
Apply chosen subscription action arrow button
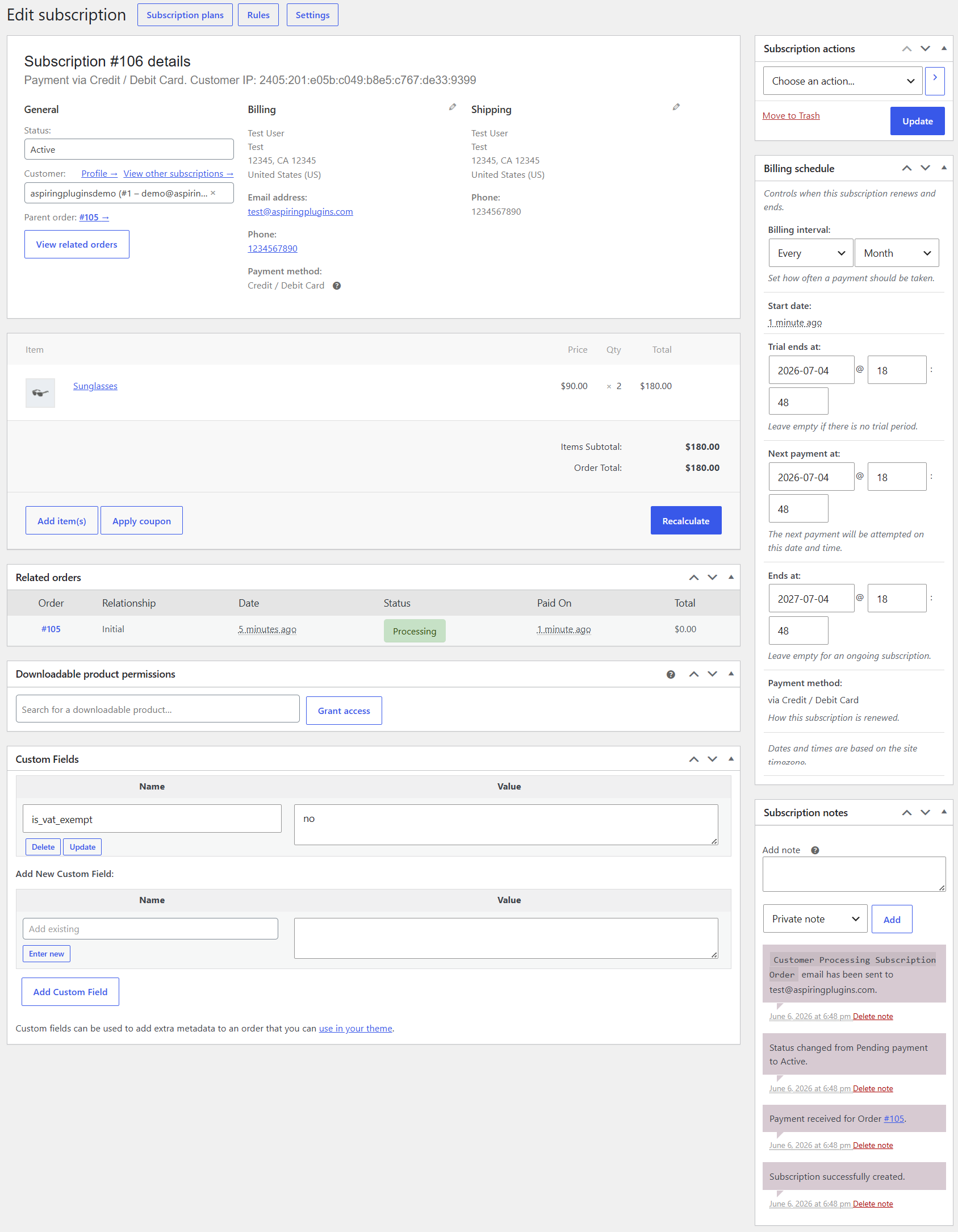935,81
